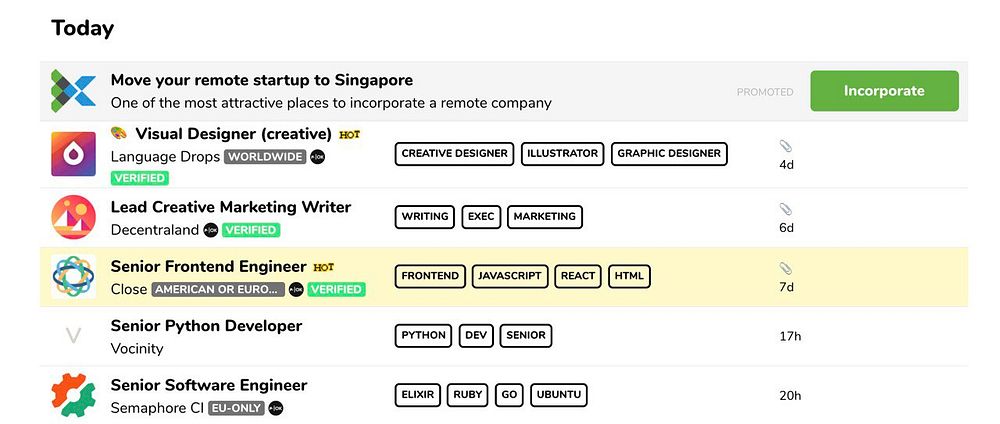Open Close company logo
Image resolution: width=1000 pixels, height=424 pixels.
coord(73,276)
